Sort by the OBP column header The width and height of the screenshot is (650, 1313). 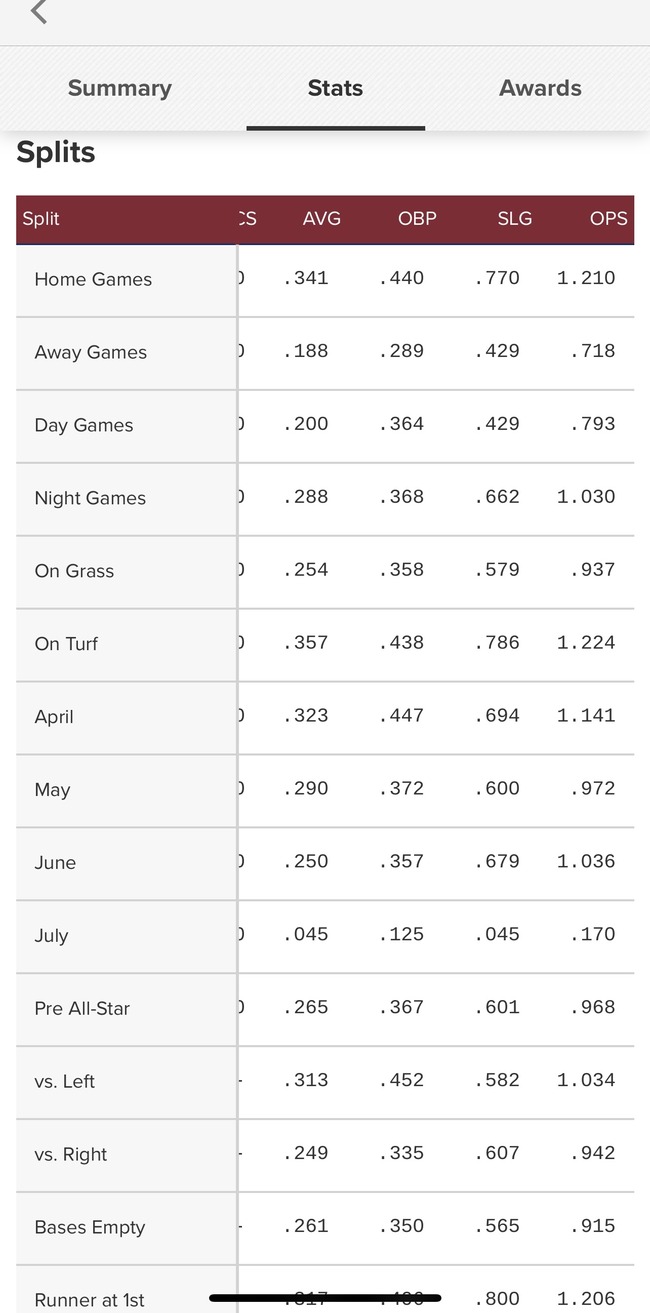(417, 219)
